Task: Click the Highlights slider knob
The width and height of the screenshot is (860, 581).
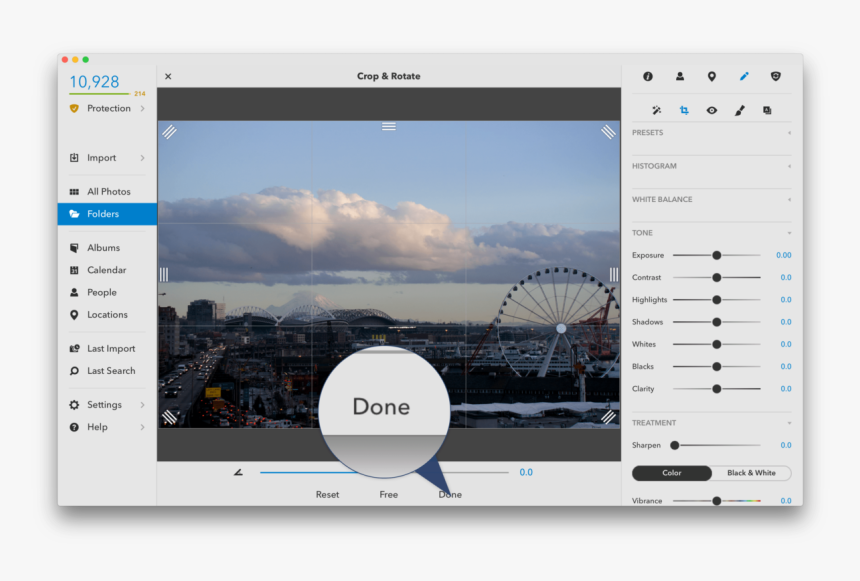Action: [x=716, y=300]
